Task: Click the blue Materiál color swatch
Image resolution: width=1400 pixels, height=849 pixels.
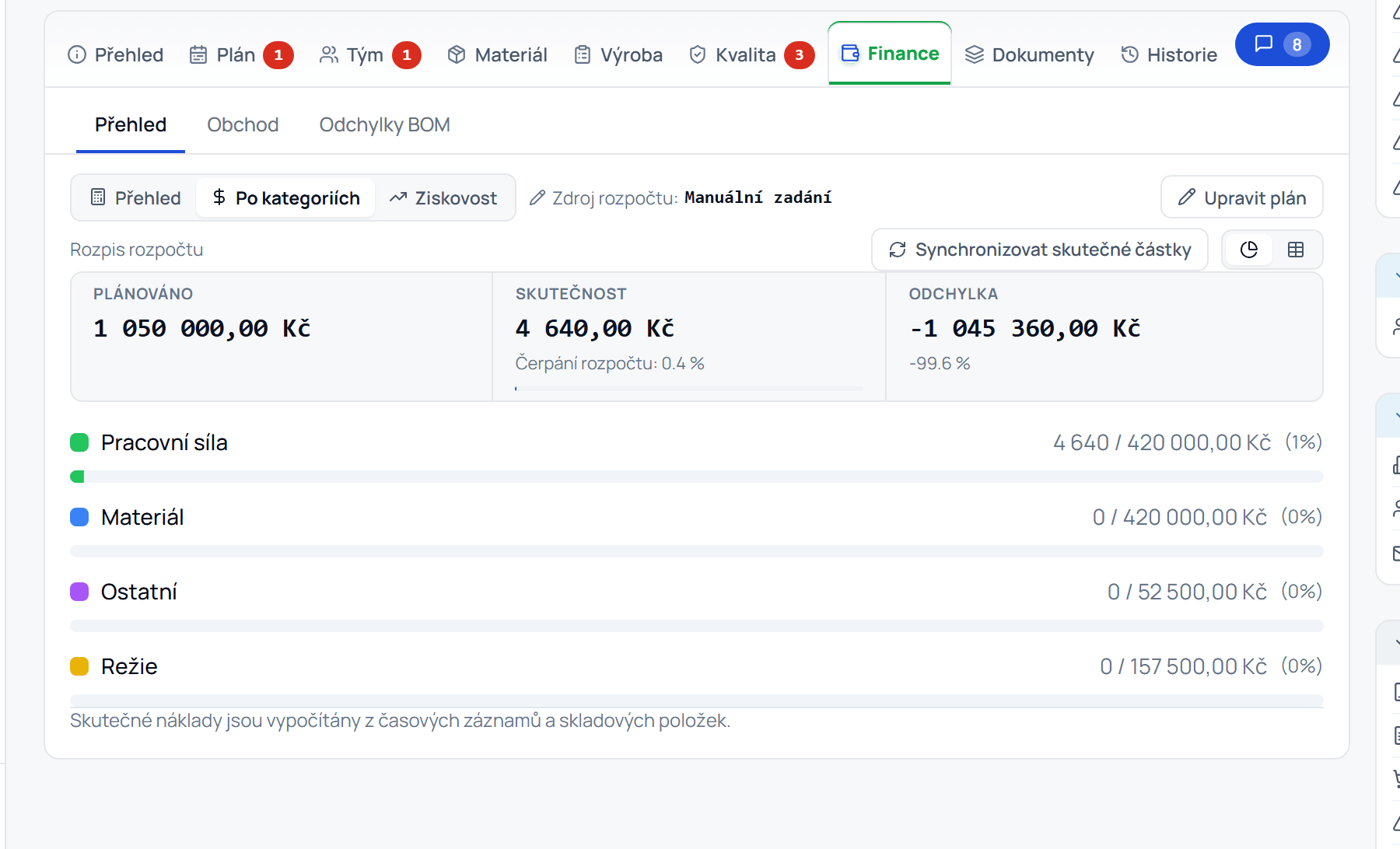Action: (x=79, y=517)
